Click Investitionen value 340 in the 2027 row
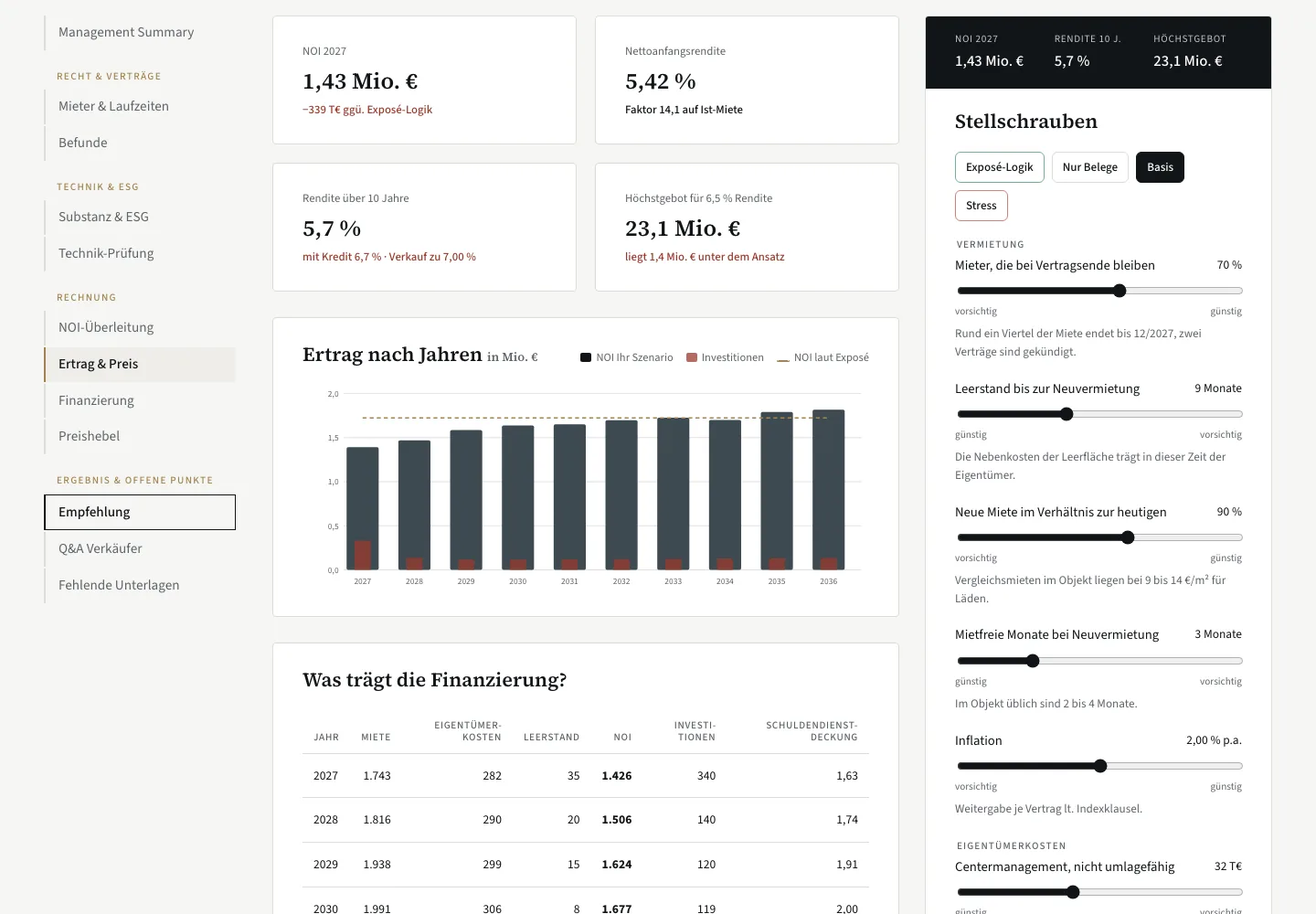Viewport: 1316px width, 914px height. (706, 776)
